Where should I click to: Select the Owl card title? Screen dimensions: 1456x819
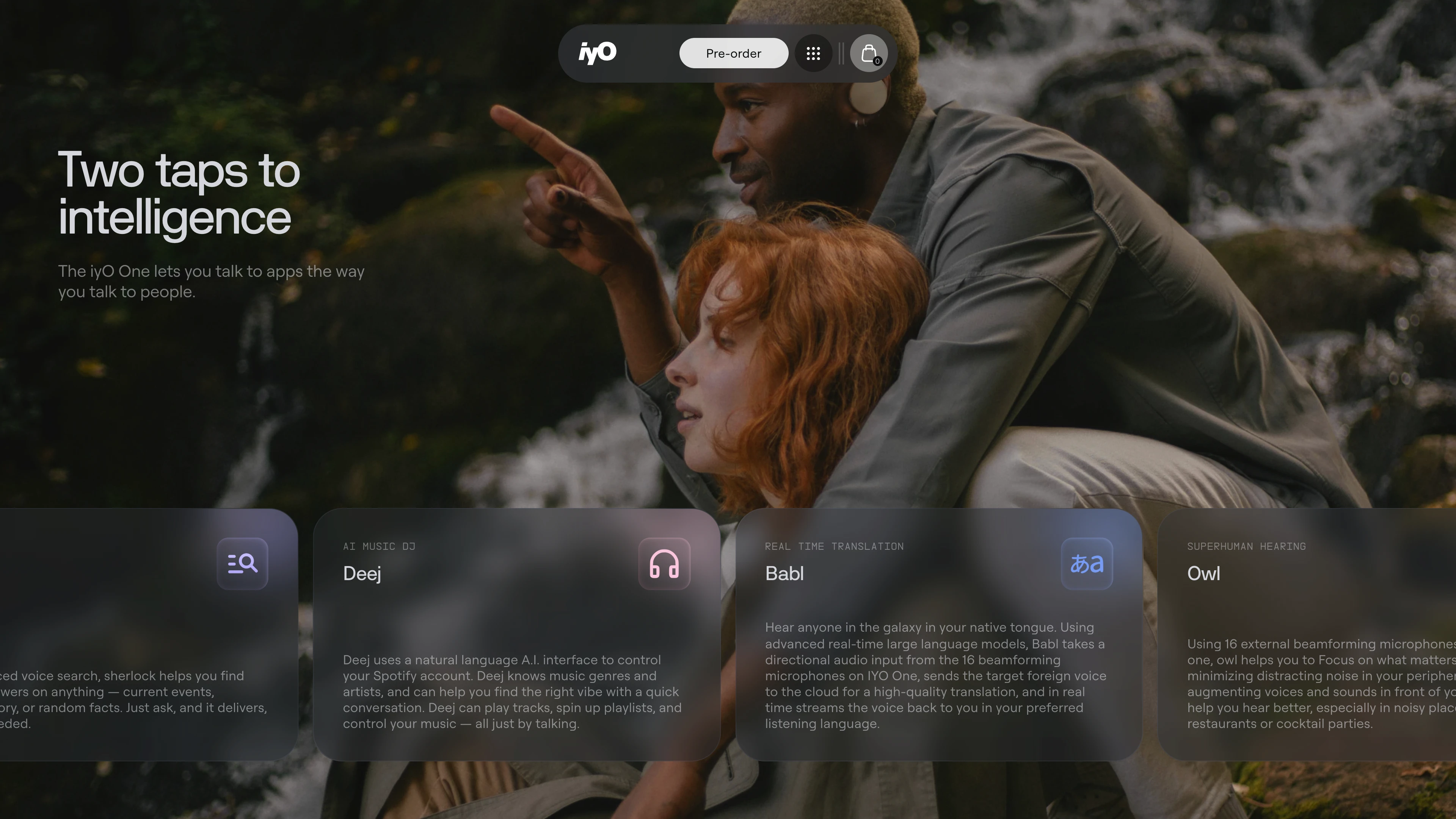point(1203,574)
